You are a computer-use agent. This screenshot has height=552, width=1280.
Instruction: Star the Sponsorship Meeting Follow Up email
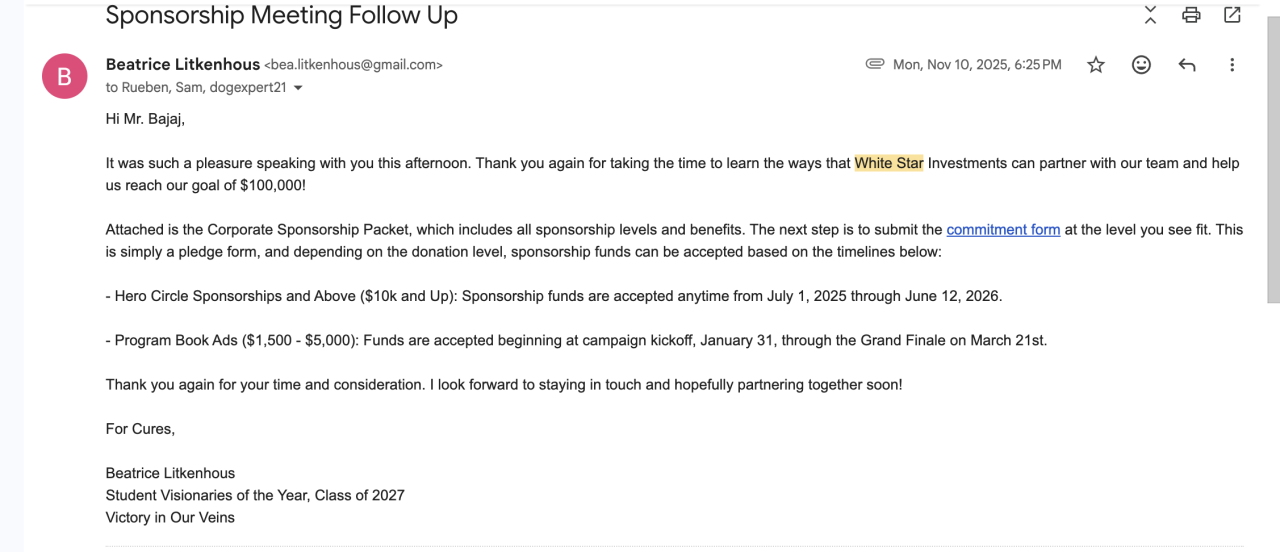pos(1096,65)
